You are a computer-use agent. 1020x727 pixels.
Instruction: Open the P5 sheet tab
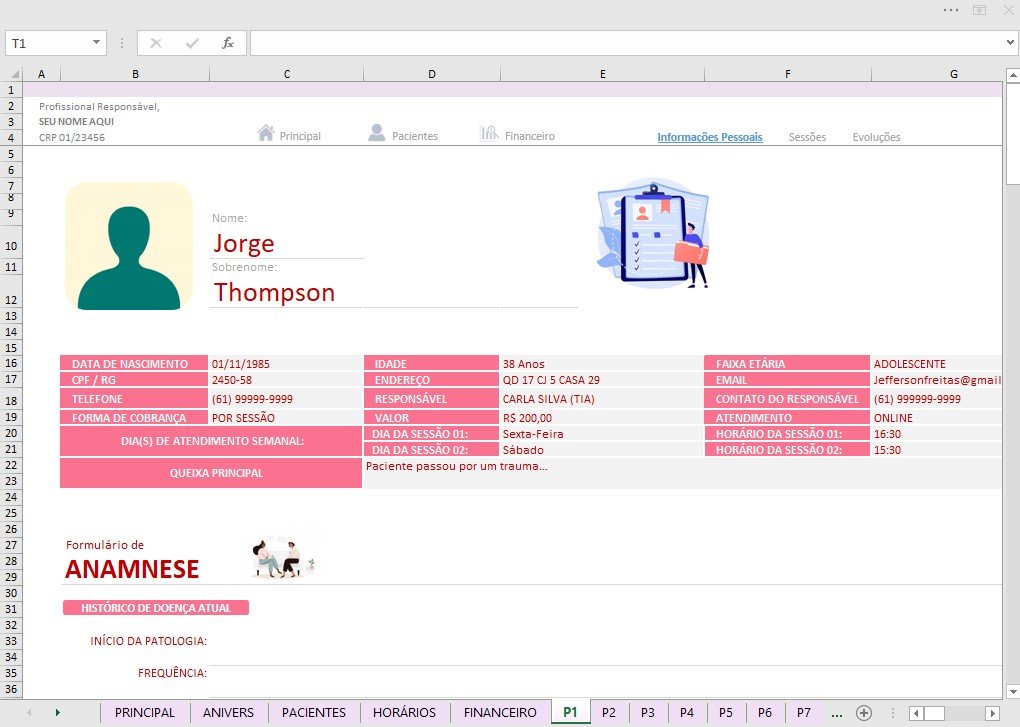point(726,713)
